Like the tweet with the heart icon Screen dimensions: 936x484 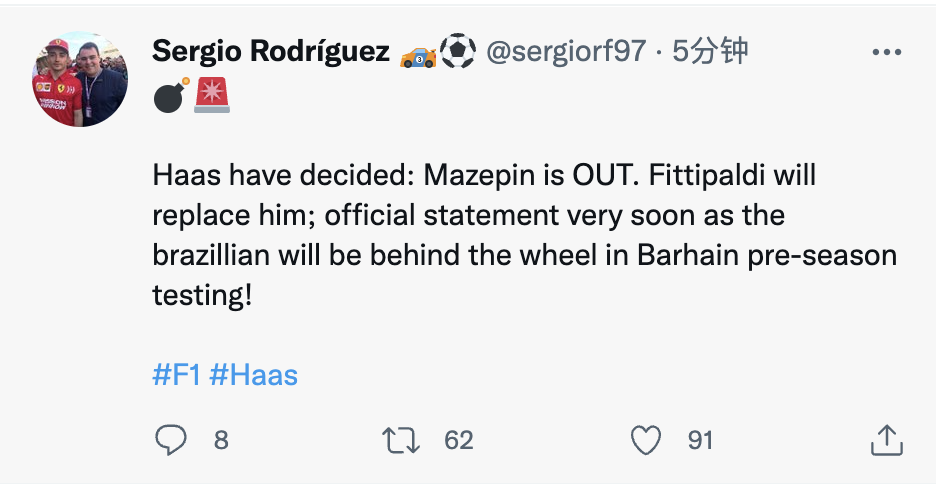coord(647,440)
